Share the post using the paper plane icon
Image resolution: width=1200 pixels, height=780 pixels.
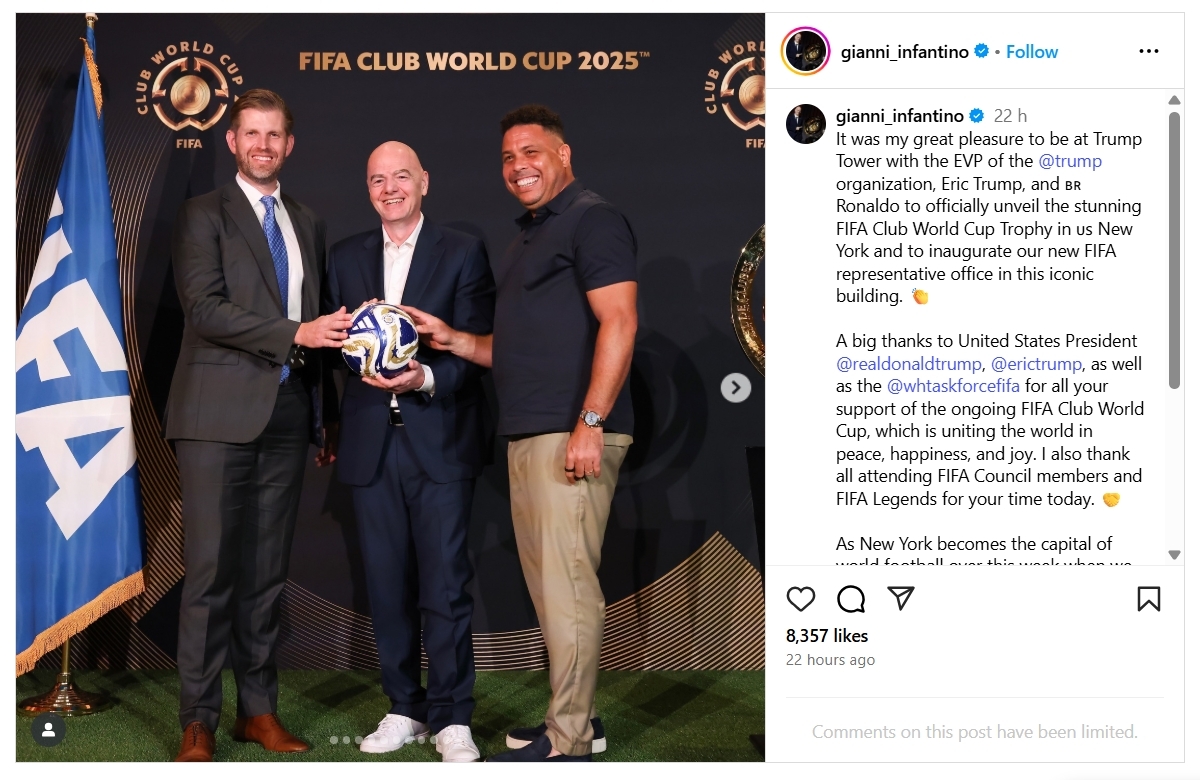coord(901,598)
